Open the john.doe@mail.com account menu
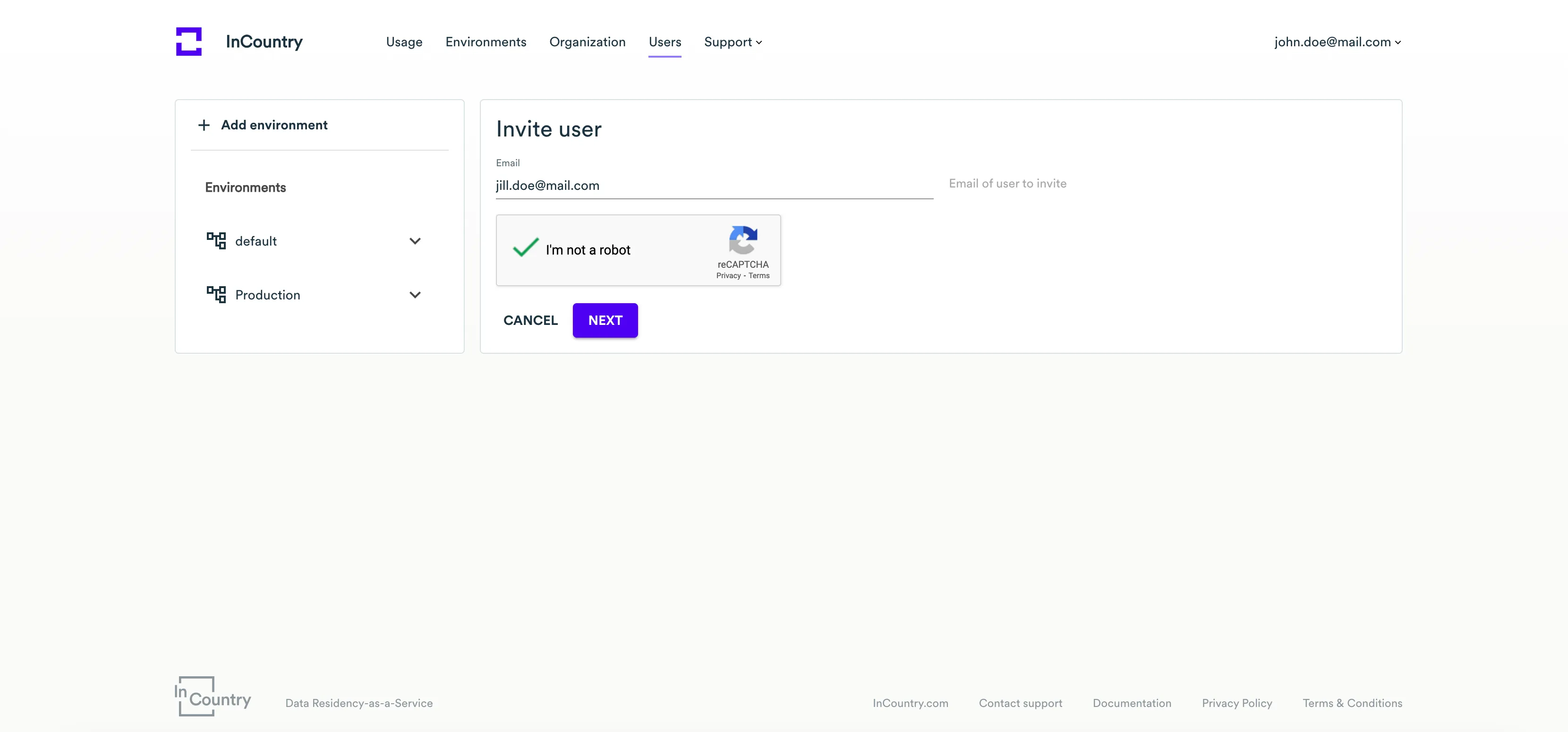The height and width of the screenshot is (732, 1568). pos(1338,42)
